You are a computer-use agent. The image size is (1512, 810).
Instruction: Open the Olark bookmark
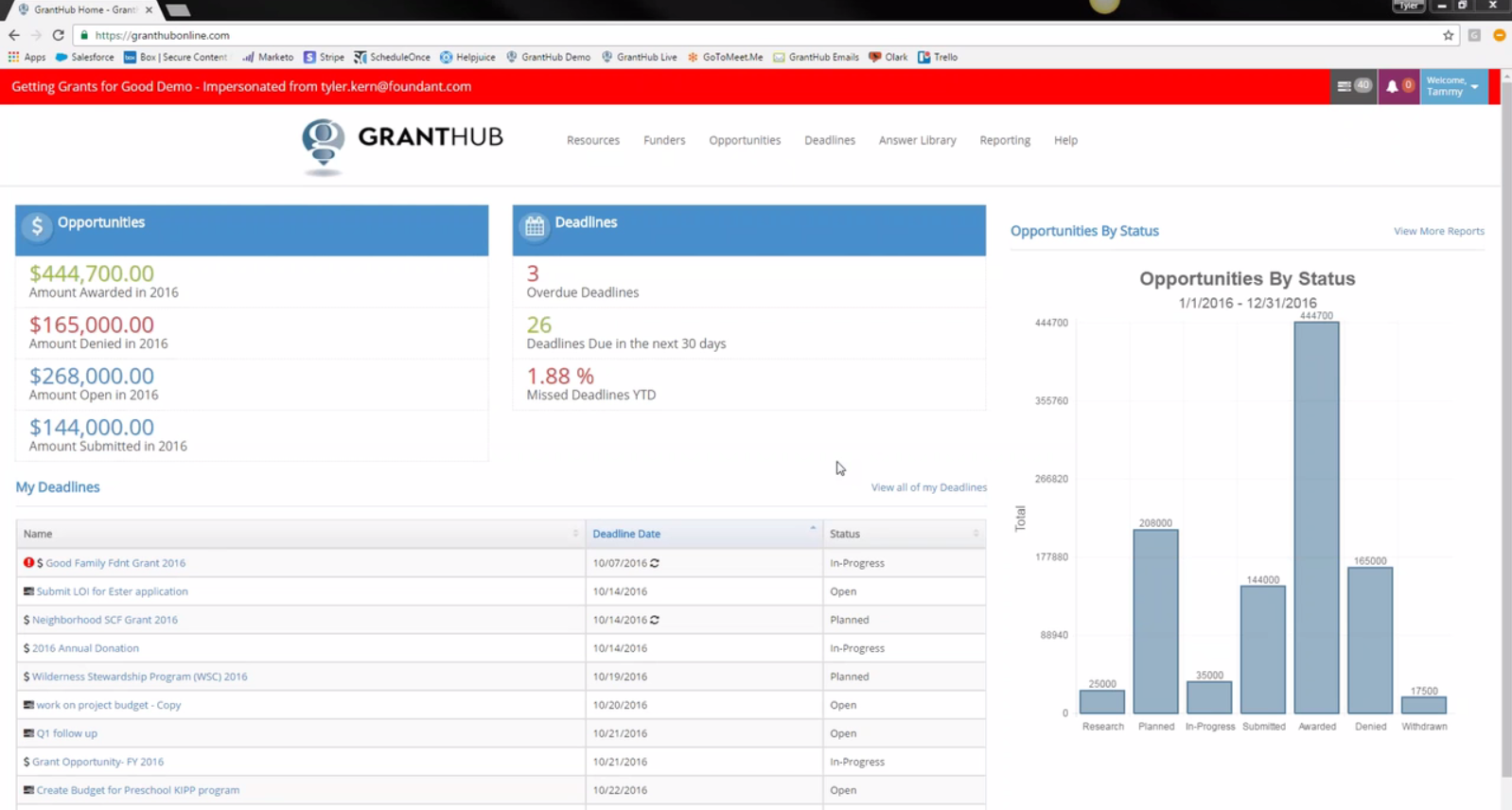[x=888, y=57]
